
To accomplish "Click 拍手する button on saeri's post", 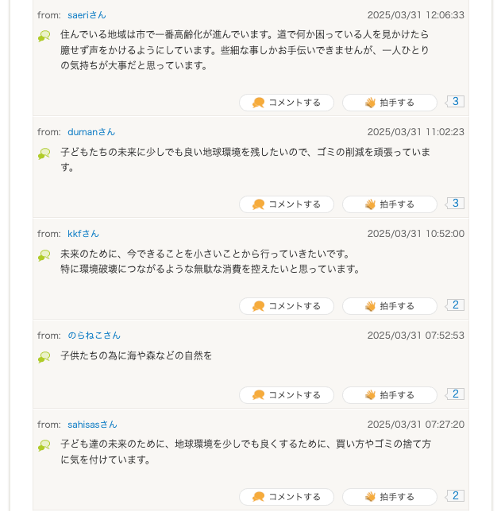I will pyautogui.click(x=389, y=103).
